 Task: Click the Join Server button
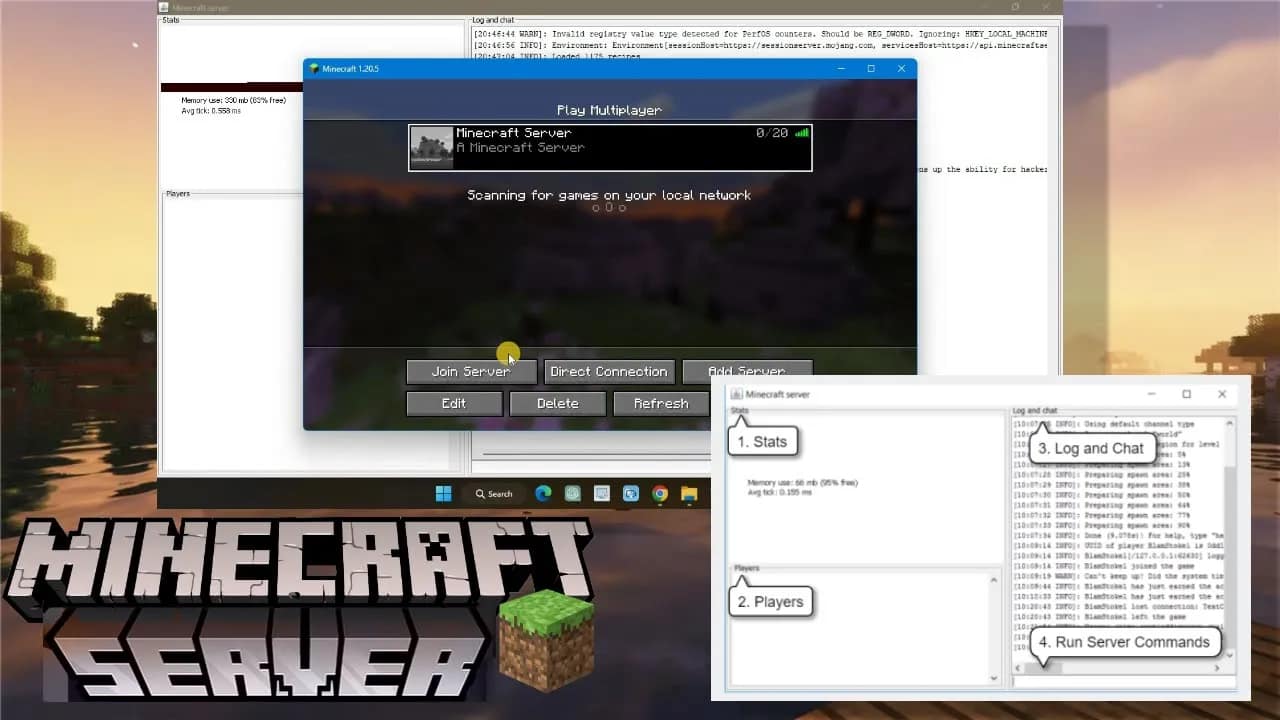[471, 371]
